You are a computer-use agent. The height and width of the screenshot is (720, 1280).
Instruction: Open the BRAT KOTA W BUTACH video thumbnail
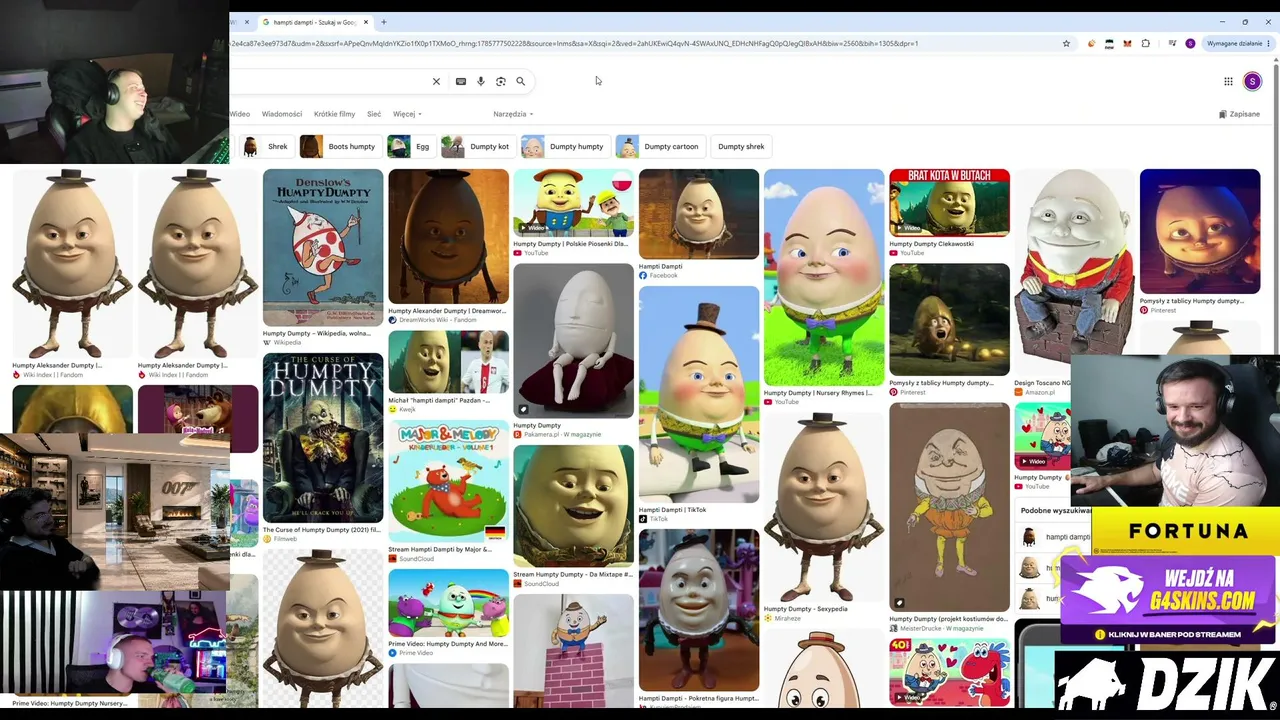coord(949,203)
